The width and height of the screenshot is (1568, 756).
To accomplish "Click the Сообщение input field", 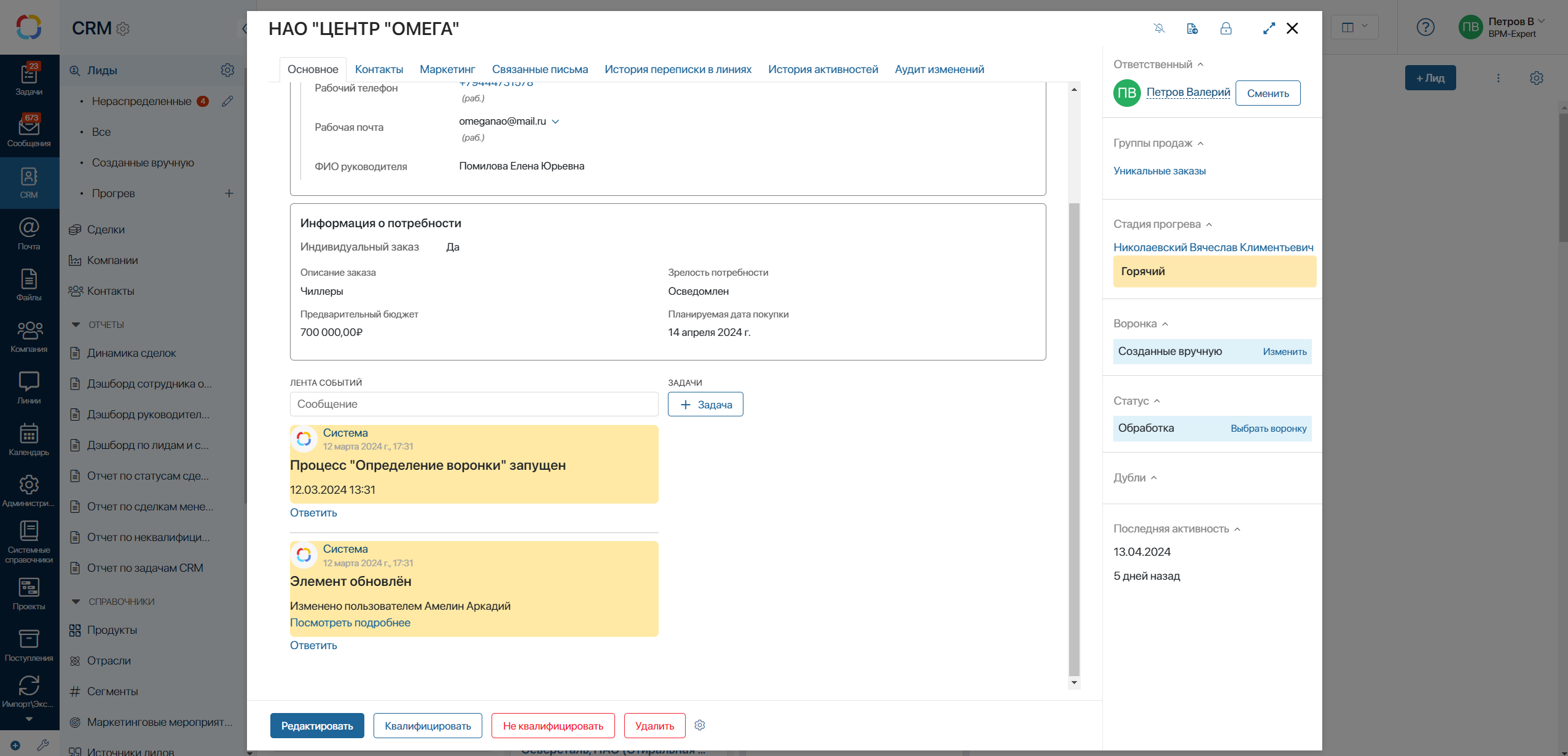I will [474, 404].
